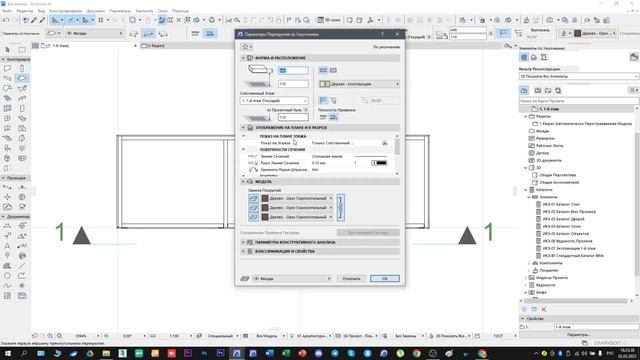Click the section line pen color swatch
Viewport: 640px width, 360px height.
tap(379, 163)
